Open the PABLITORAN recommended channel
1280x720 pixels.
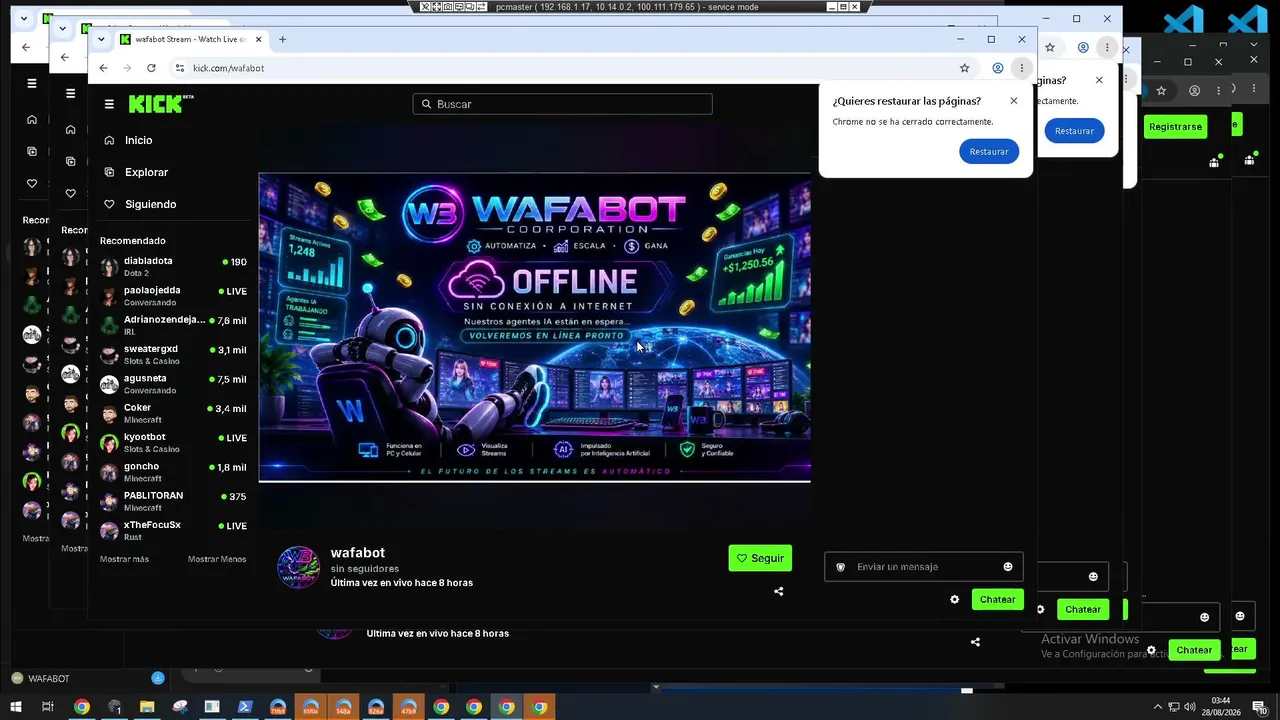click(x=173, y=501)
